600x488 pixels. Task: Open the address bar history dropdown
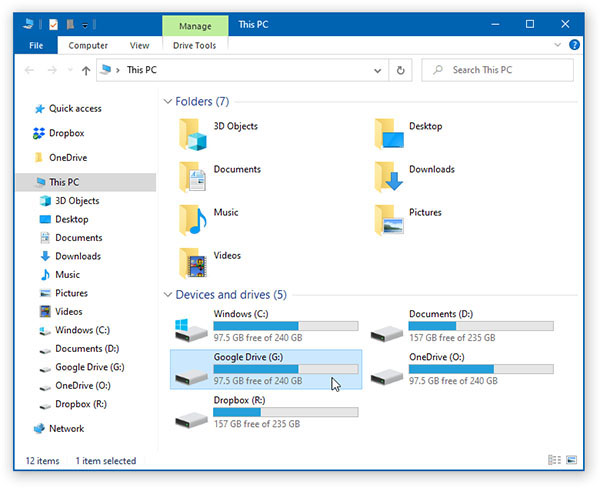point(378,70)
